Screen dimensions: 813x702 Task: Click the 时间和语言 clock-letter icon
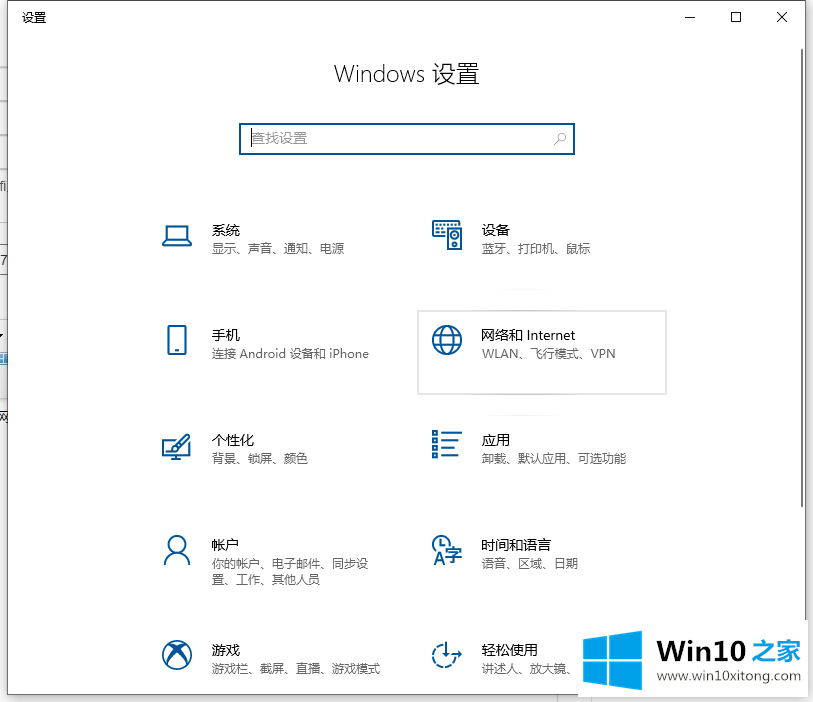pos(447,550)
